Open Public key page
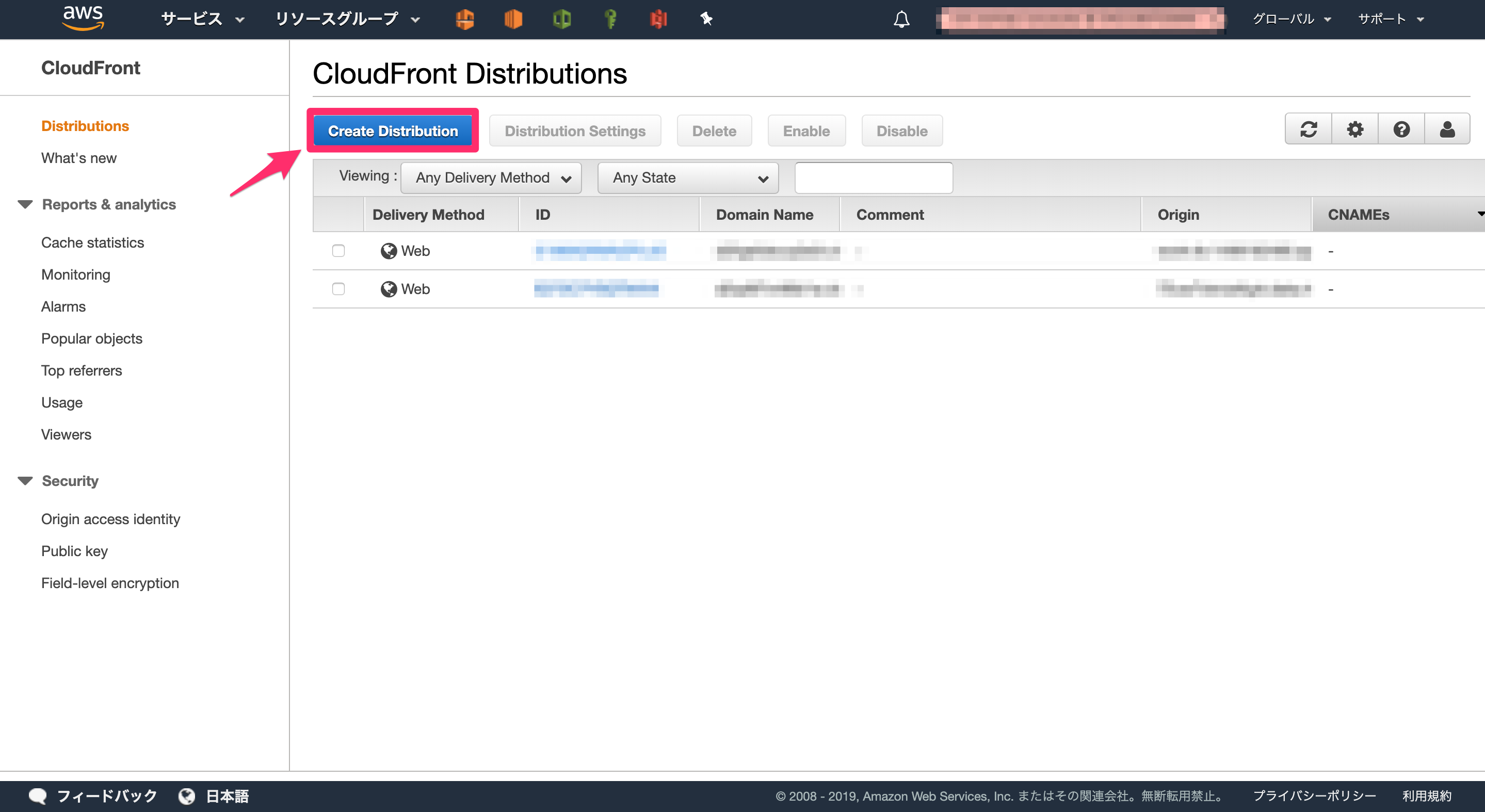 [x=74, y=551]
